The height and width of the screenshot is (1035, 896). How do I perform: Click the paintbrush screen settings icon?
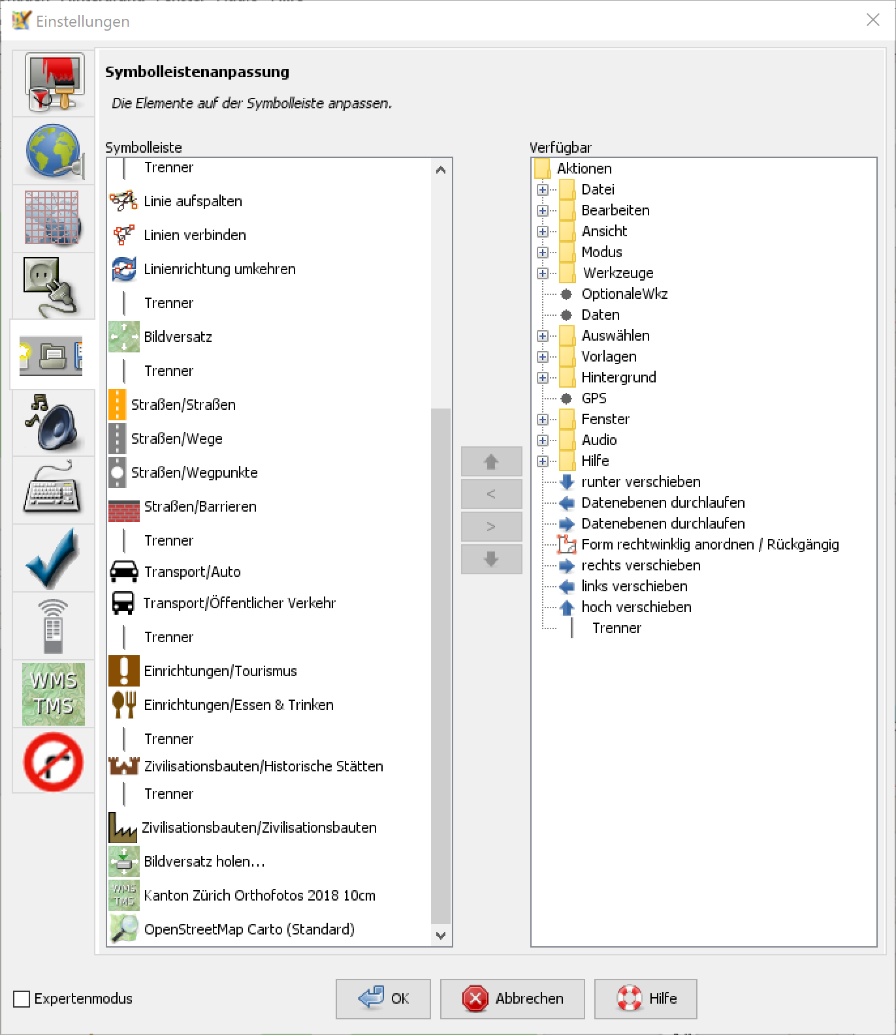pos(52,84)
